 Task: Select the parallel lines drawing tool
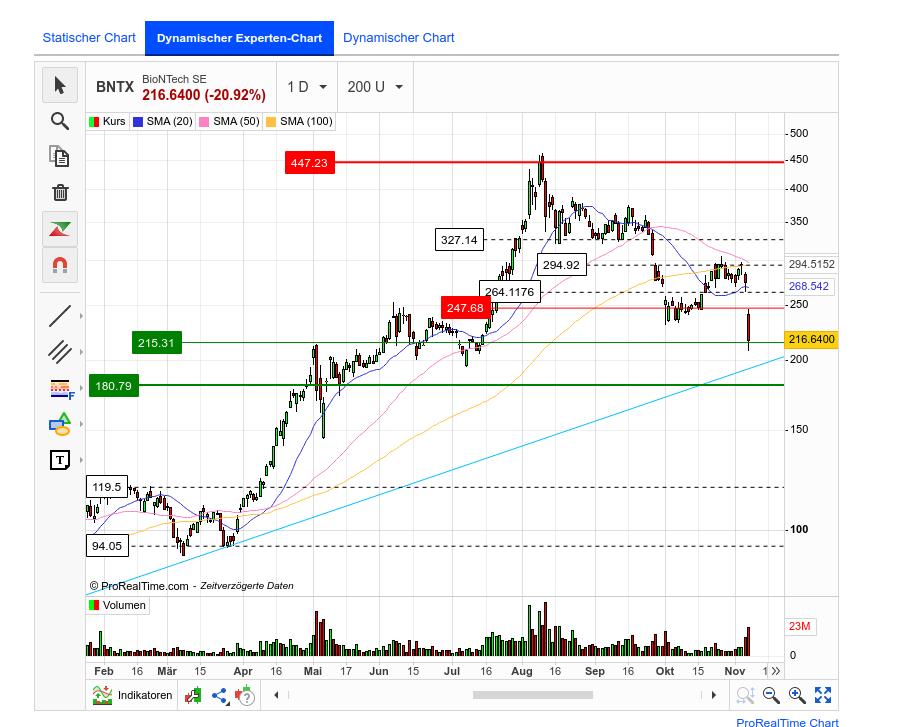pyautogui.click(x=60, y=352)
